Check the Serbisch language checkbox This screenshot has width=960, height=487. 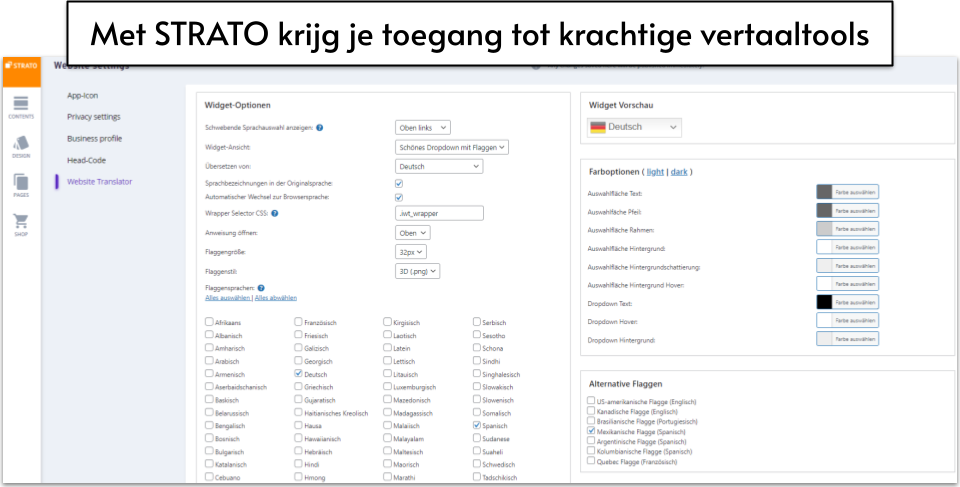point(477,322)
